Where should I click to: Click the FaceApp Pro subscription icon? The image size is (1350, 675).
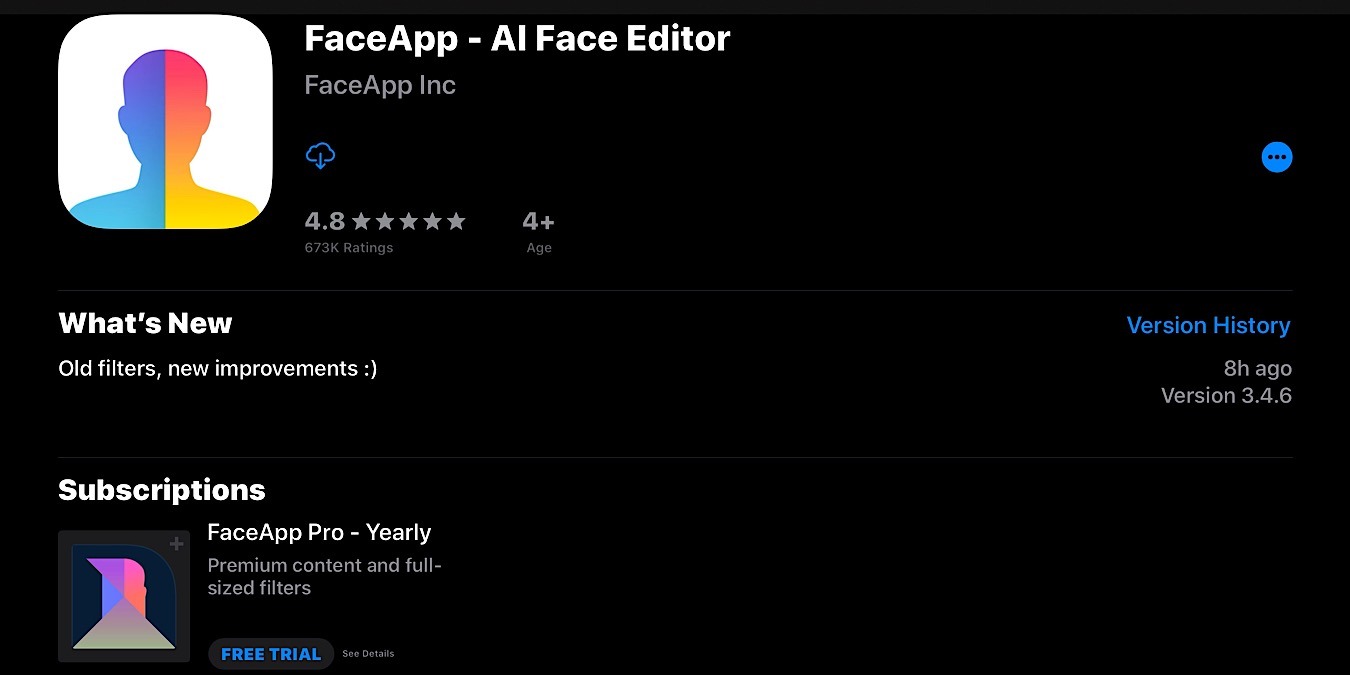coord(123,596)
